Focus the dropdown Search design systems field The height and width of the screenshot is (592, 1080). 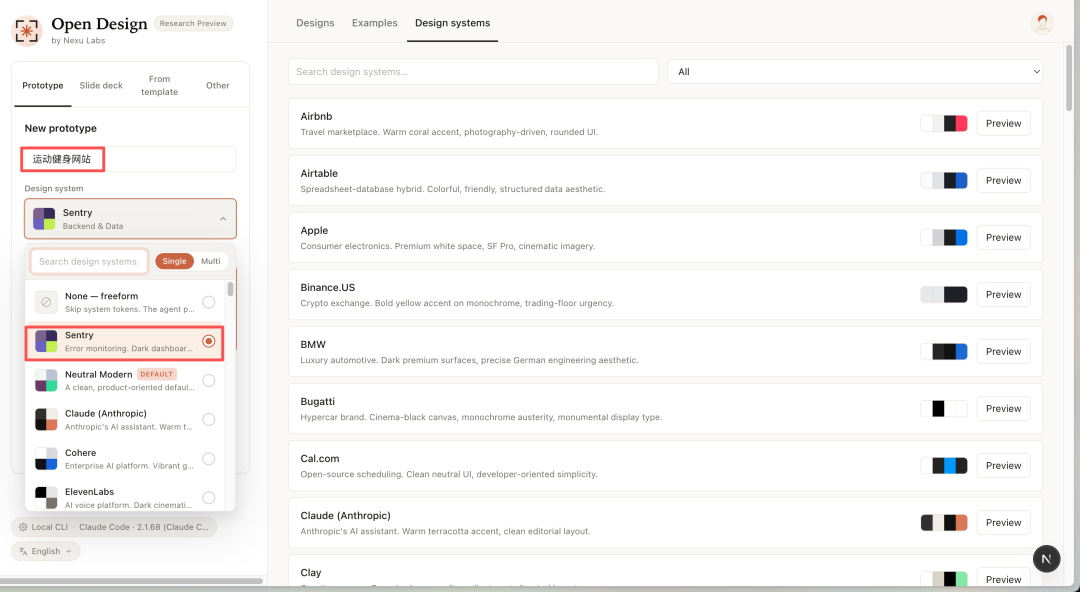(x=89, y=261)
